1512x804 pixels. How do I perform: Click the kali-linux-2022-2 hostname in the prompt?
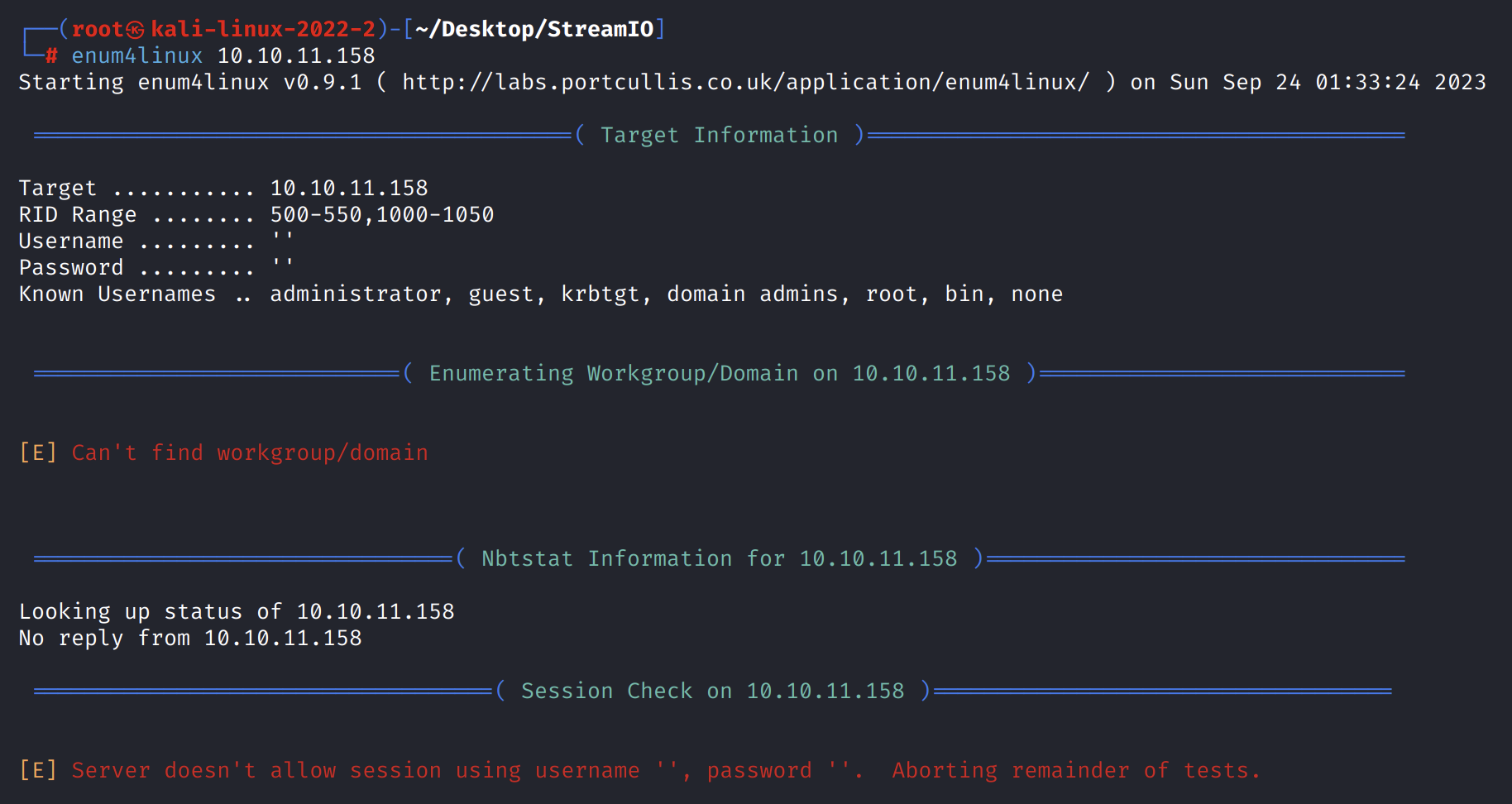tap(263, 29)
